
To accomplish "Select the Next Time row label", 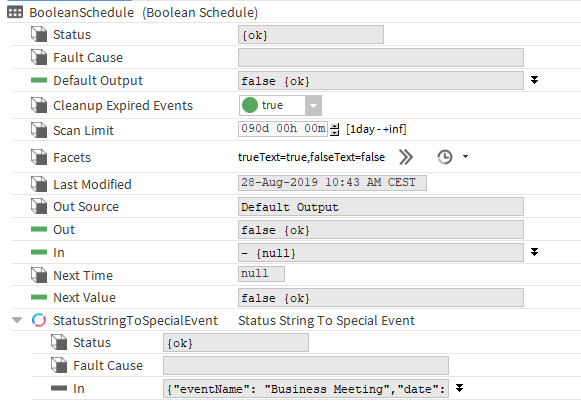I will (83, 276).
